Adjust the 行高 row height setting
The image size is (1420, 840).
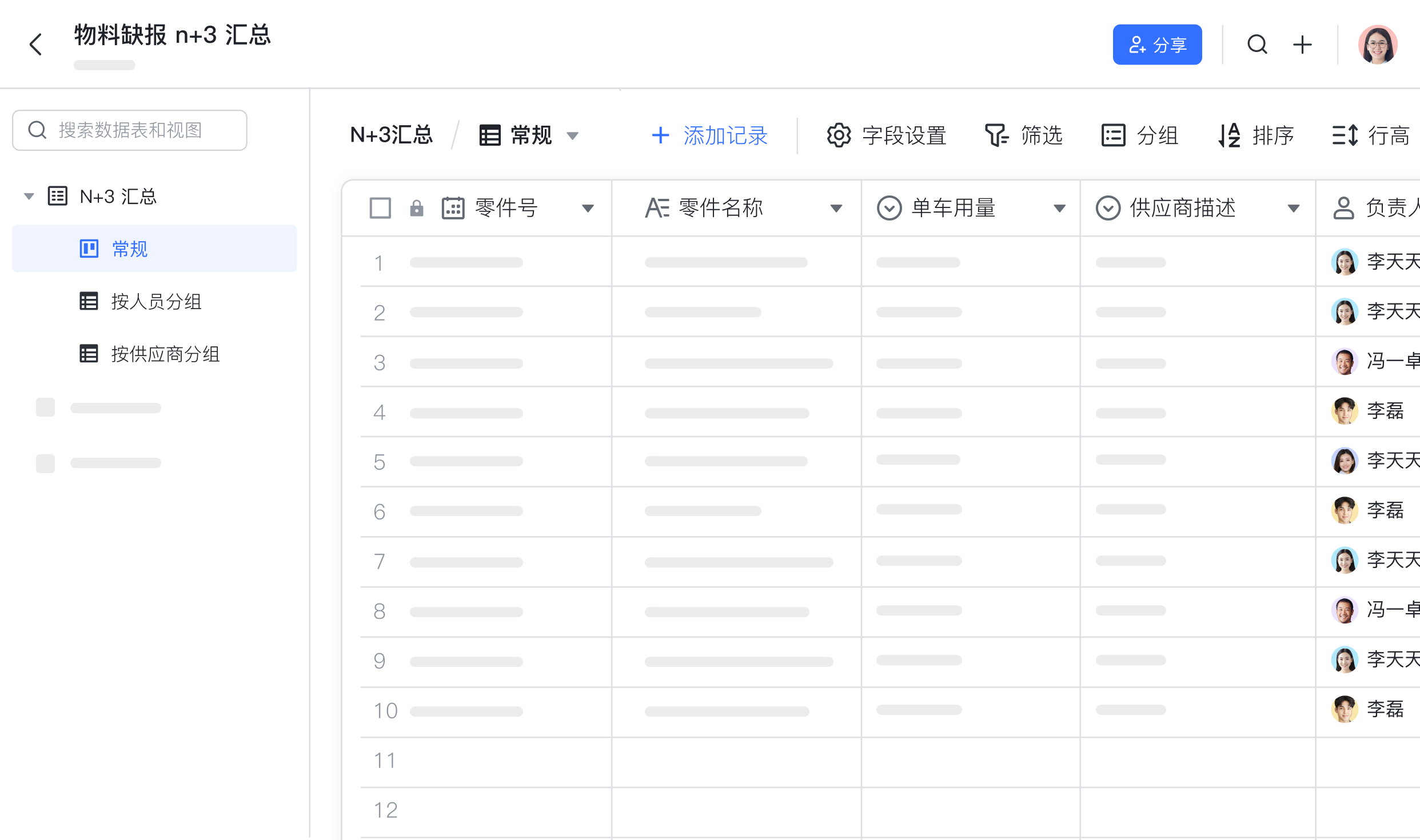(1373, 135)
